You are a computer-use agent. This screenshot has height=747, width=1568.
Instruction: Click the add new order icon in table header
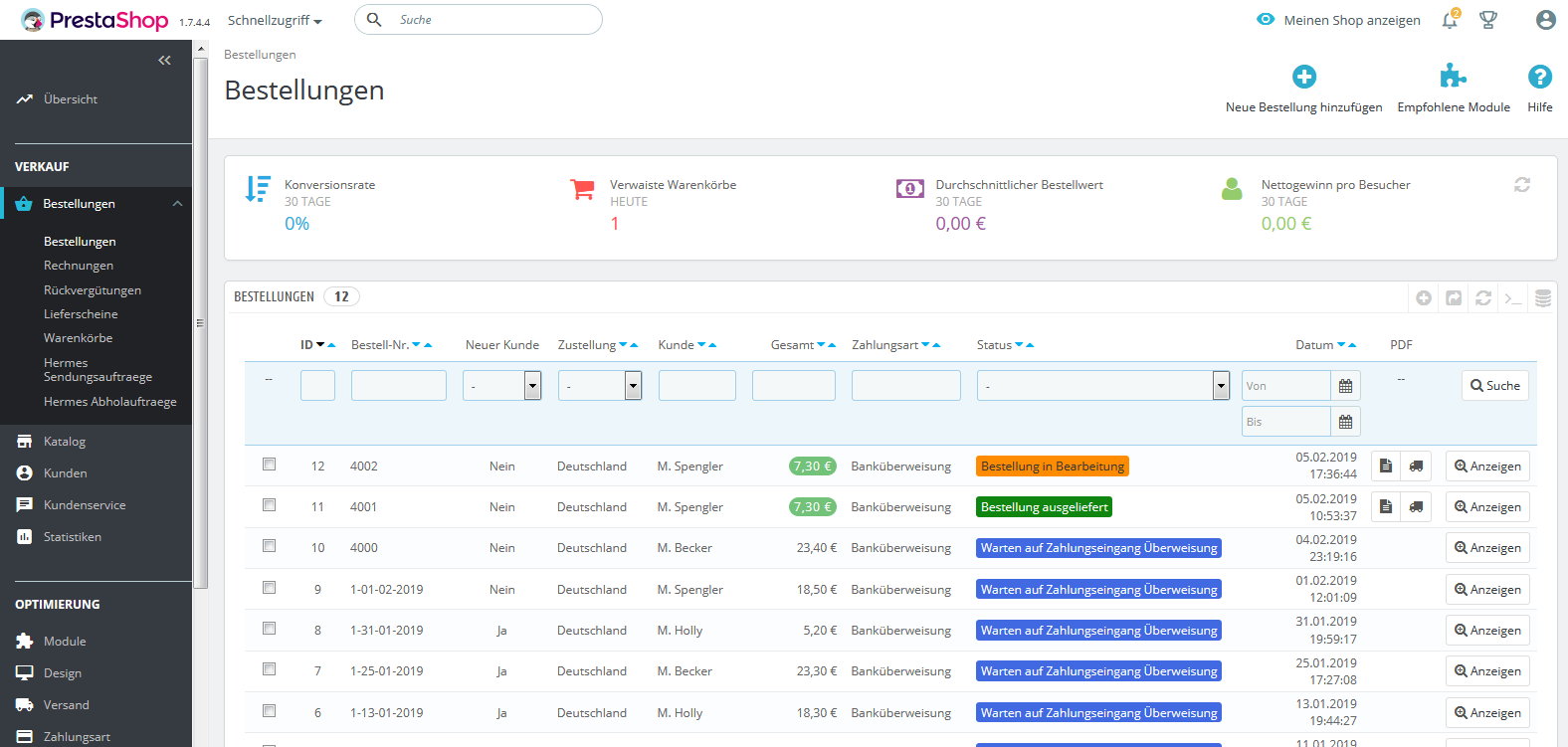[1424, 297]
